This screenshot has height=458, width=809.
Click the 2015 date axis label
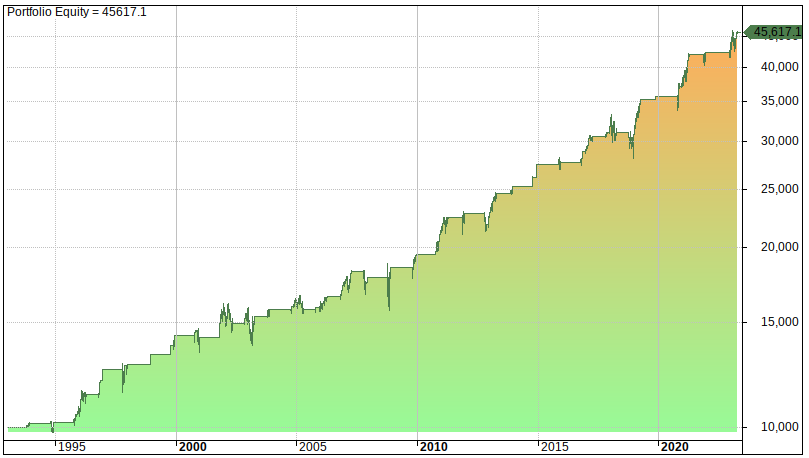coord(554,447)
